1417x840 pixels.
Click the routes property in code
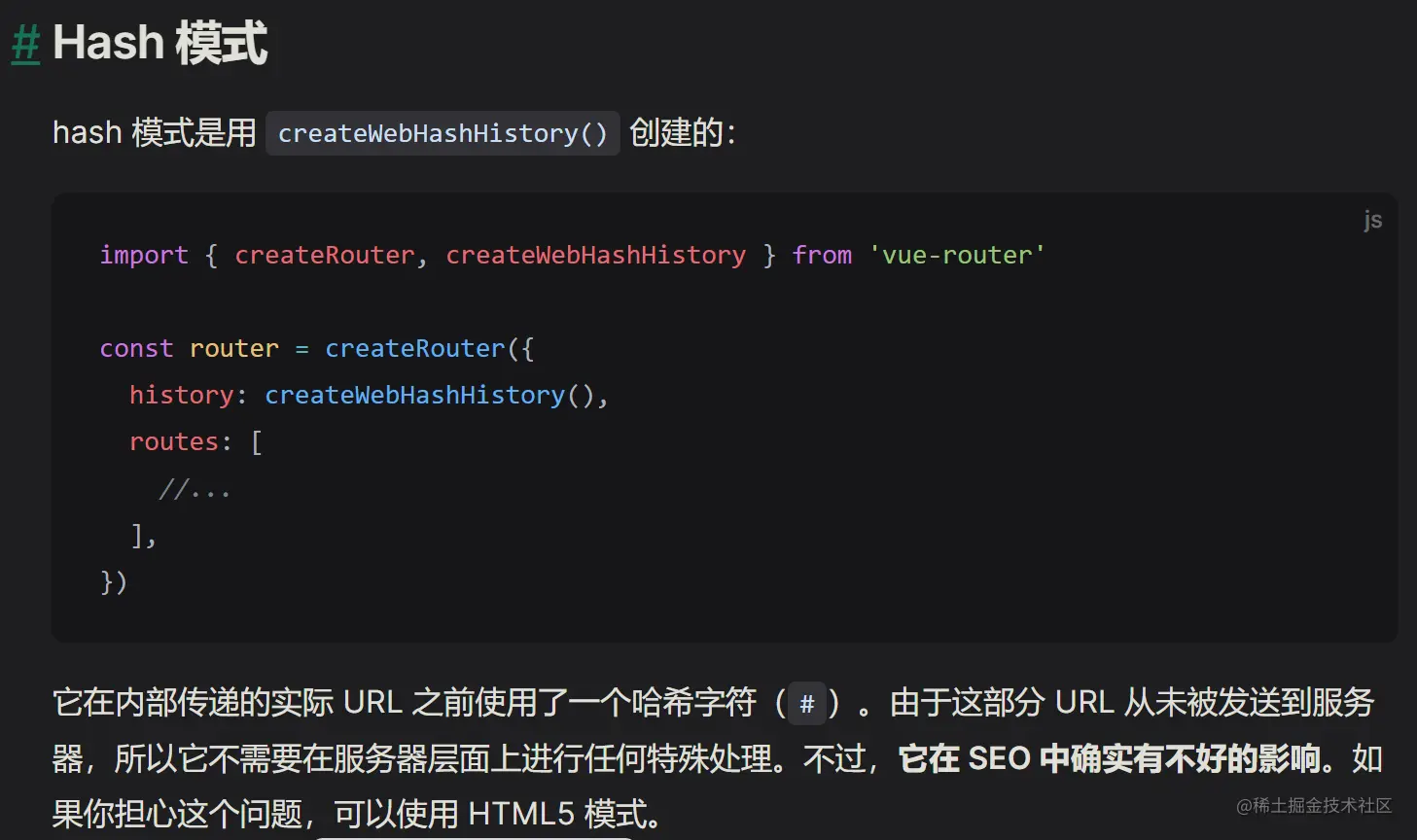(174, 441)
